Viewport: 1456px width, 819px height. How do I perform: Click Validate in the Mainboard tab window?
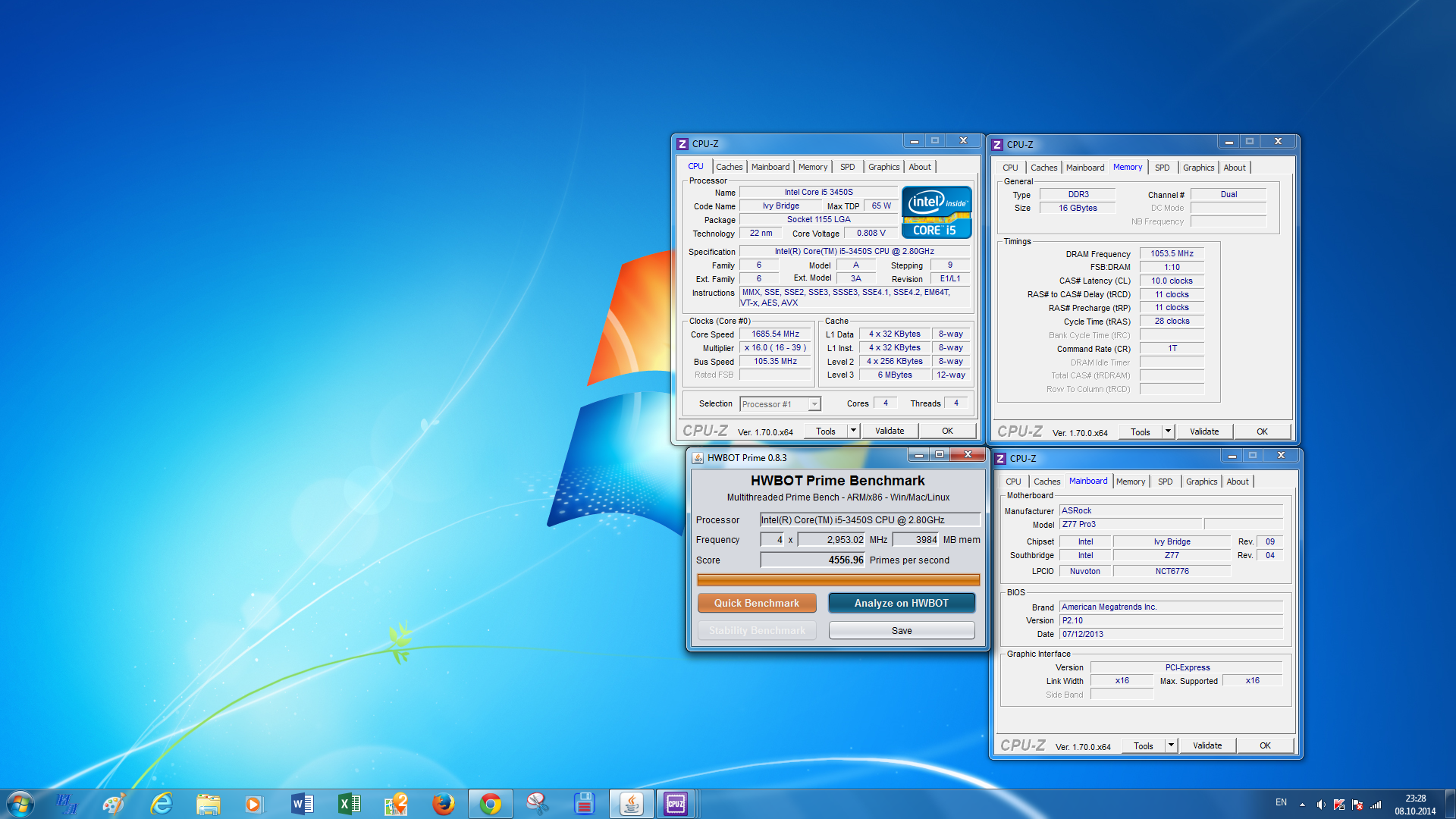[x=1207, y=745]
